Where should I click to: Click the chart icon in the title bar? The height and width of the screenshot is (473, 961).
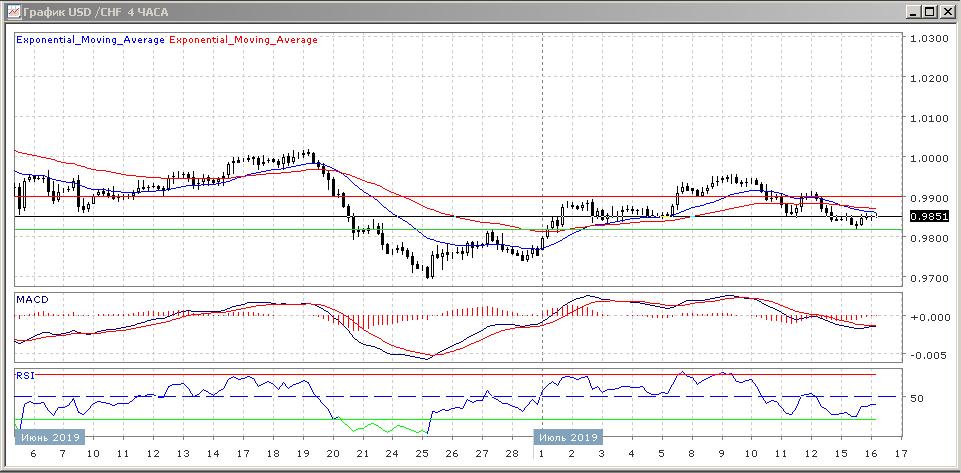(11, 11)
